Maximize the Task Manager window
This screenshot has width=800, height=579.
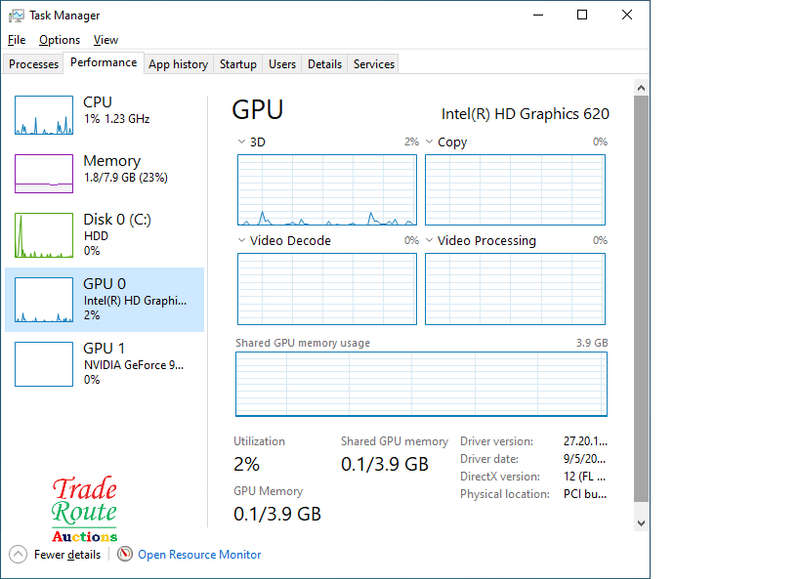pyautogui.click(x=582, y=15)
